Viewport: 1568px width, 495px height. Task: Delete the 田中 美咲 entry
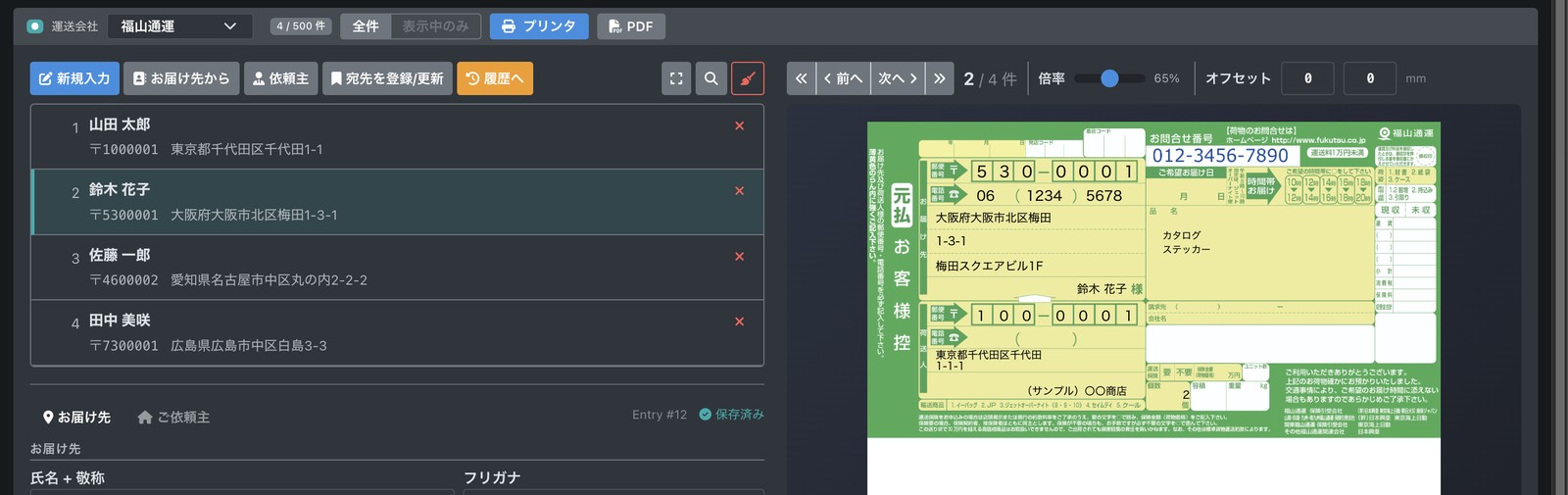(740, 322)
